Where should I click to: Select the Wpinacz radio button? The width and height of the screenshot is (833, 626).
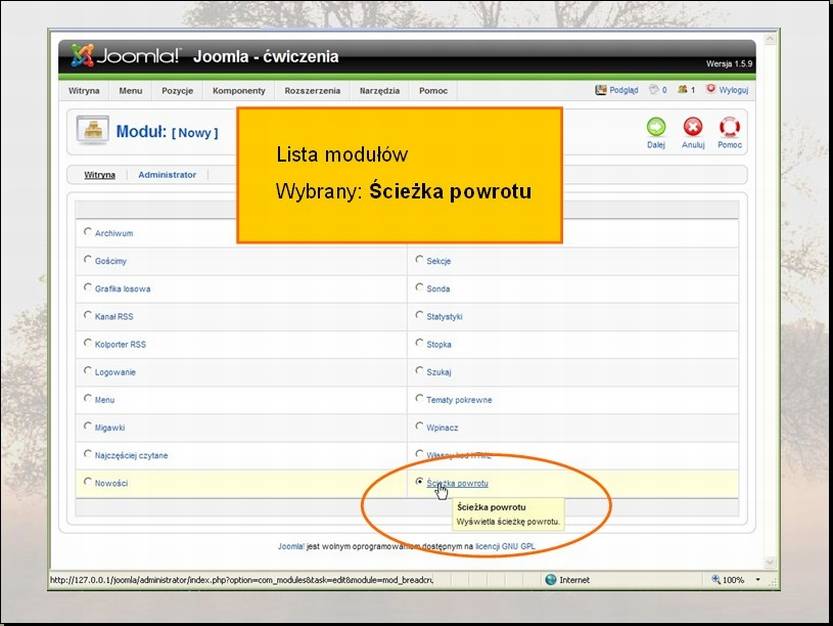click(x=419, y=426)
